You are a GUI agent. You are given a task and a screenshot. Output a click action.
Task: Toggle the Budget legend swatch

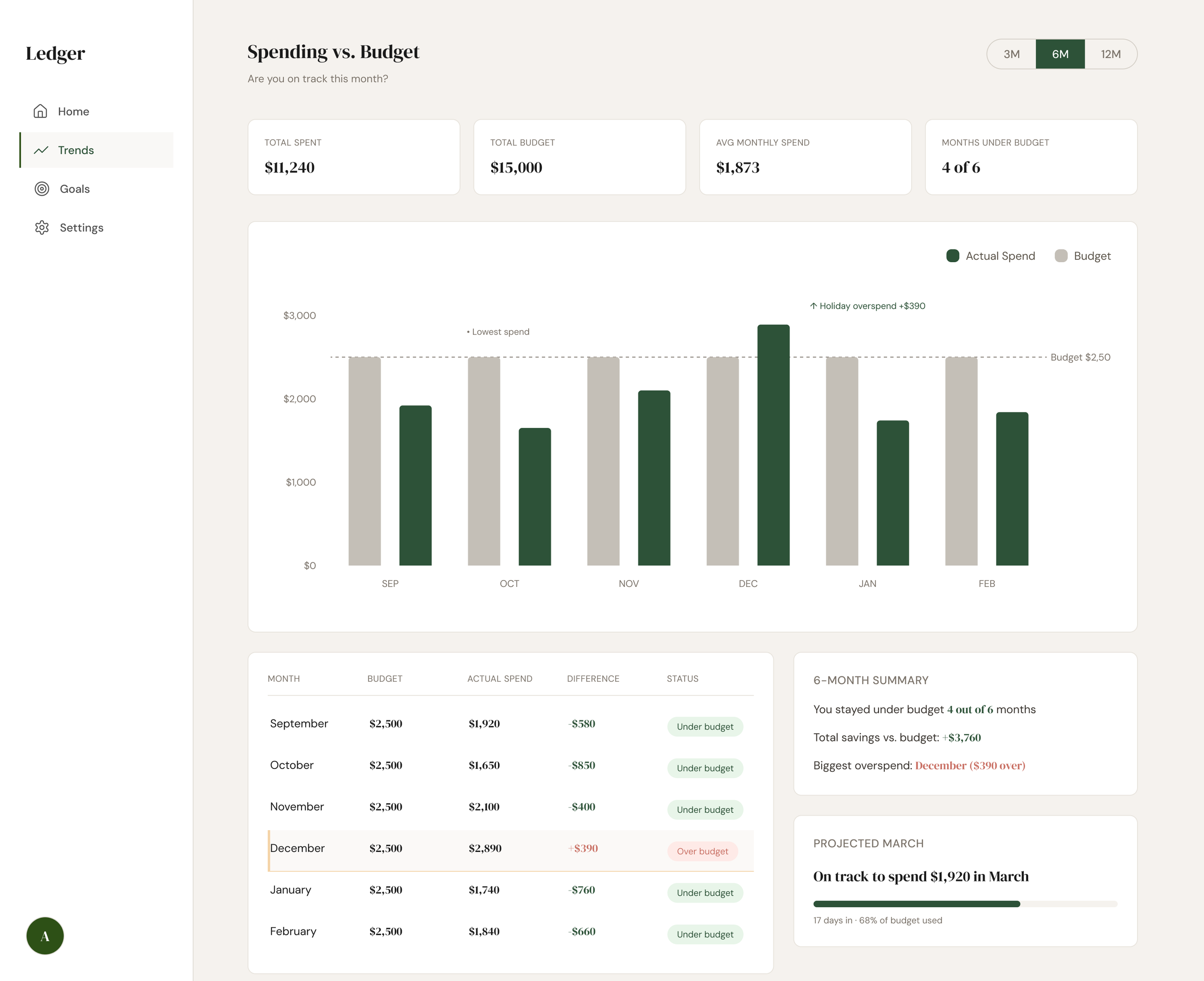click(x=1061, y=256)
